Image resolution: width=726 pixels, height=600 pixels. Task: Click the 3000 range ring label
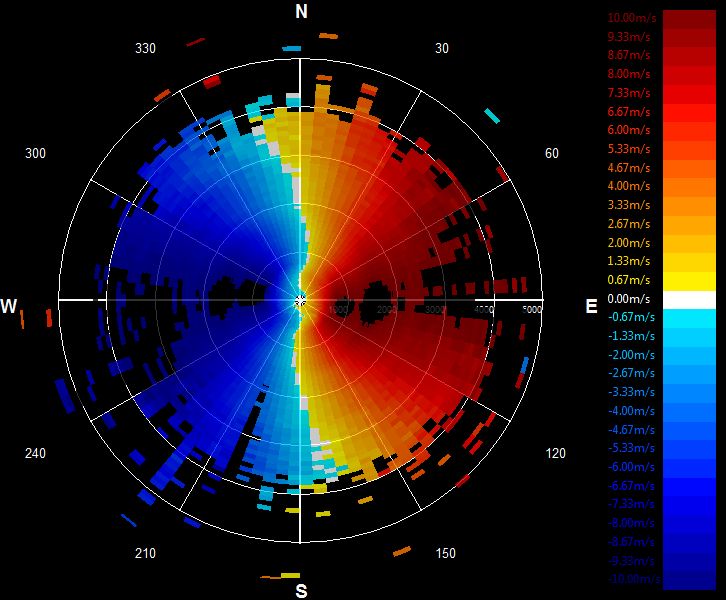pos(435,309)
